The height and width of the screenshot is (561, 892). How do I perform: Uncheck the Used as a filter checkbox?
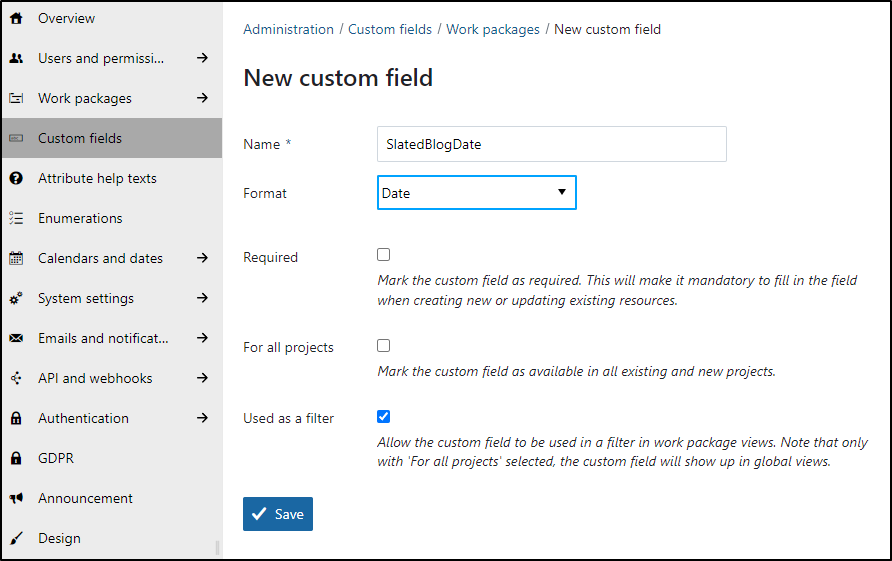tap(383, 416)
